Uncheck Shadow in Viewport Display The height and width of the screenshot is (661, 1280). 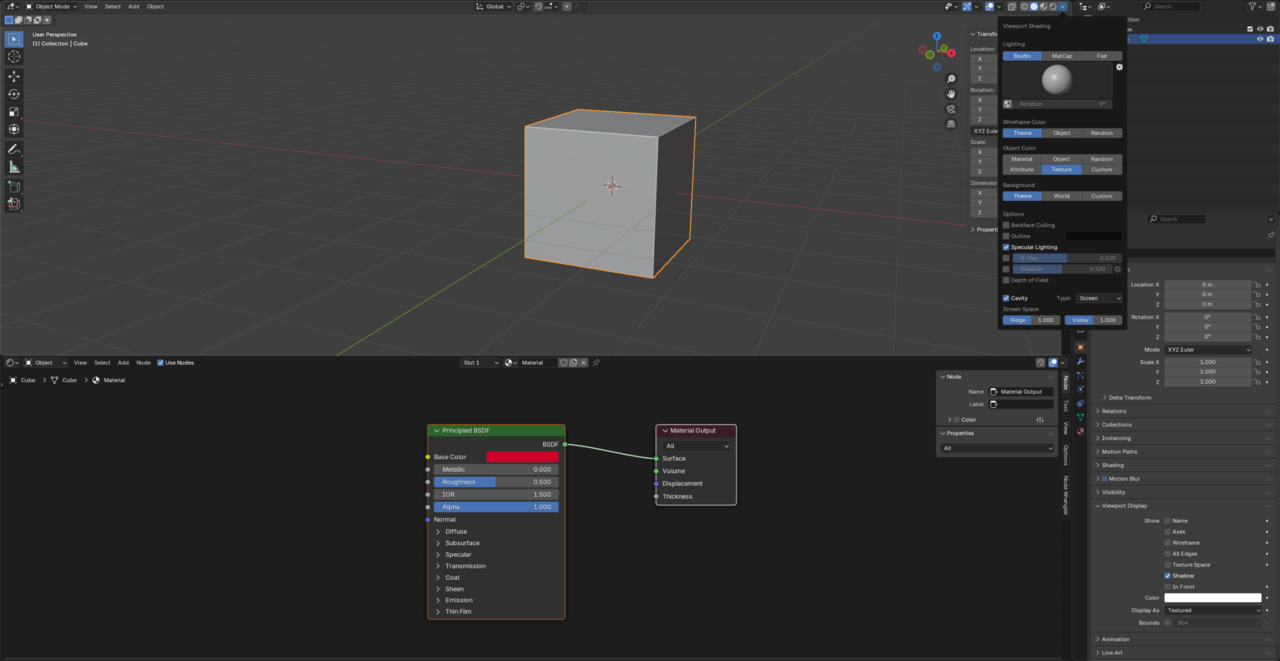coord(1167,576)
